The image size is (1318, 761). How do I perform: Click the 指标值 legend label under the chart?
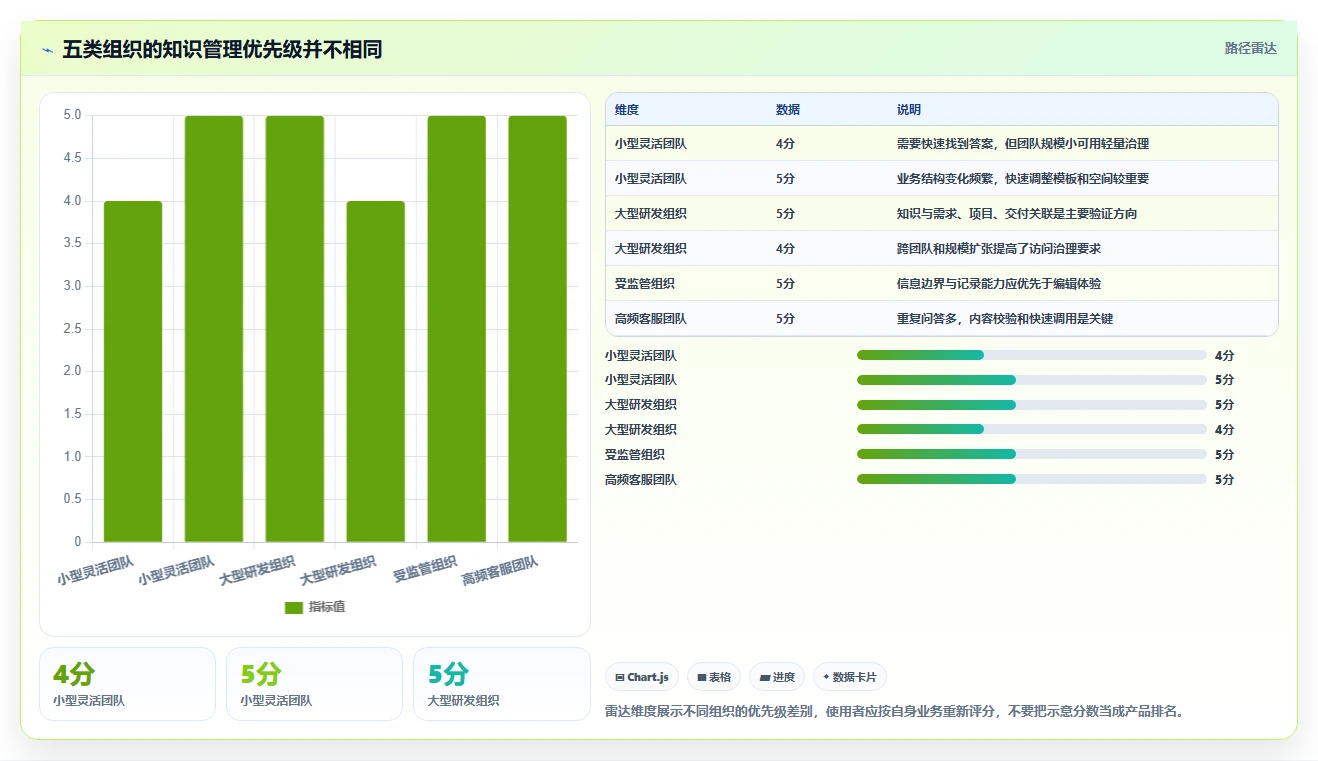(327, 607)
